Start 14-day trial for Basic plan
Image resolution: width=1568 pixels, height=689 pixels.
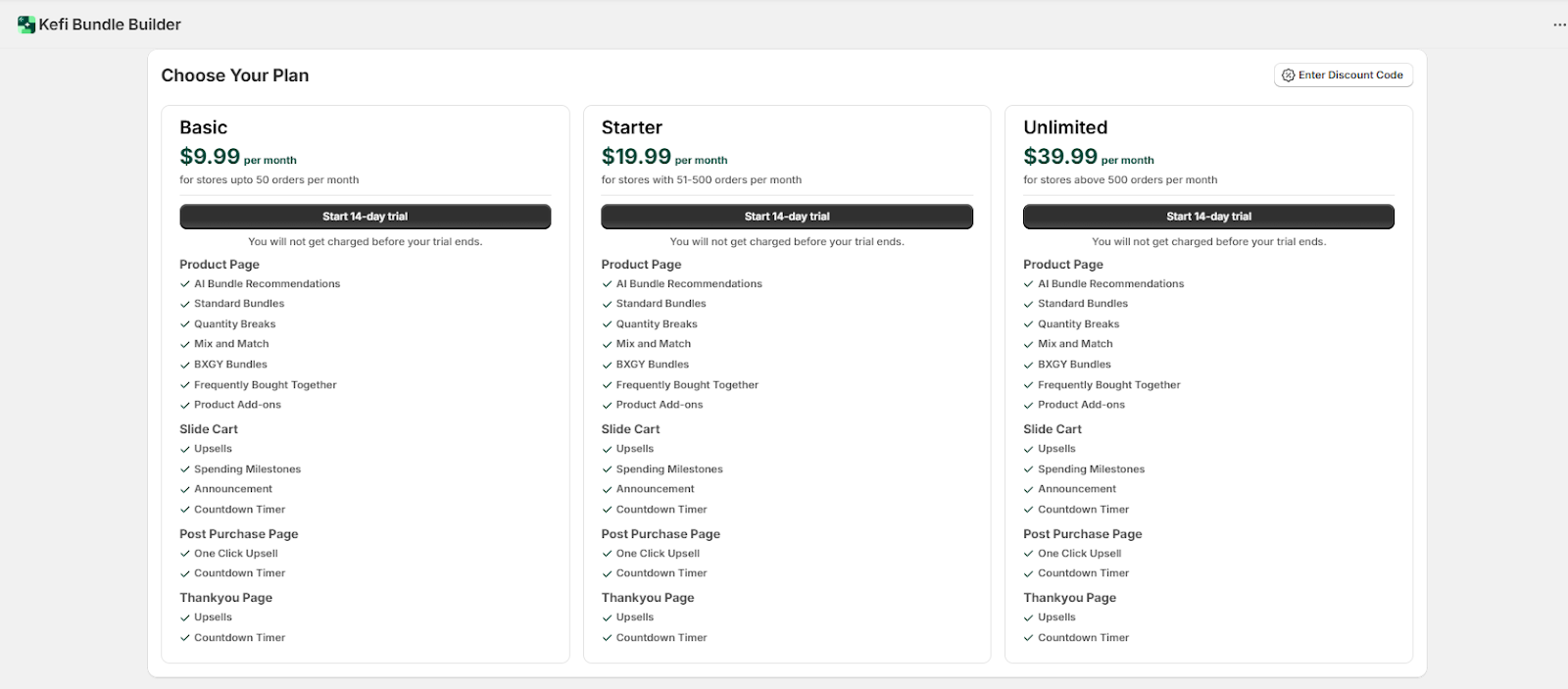point(365,217)
